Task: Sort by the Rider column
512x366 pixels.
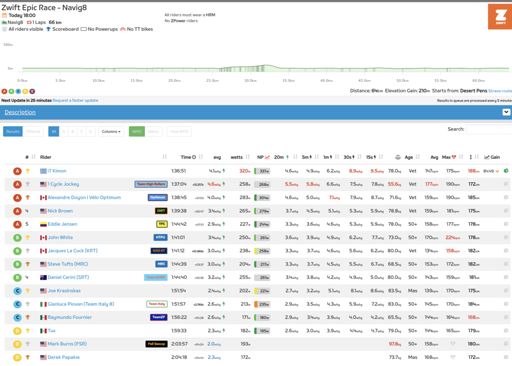Action: coord(45,157)
